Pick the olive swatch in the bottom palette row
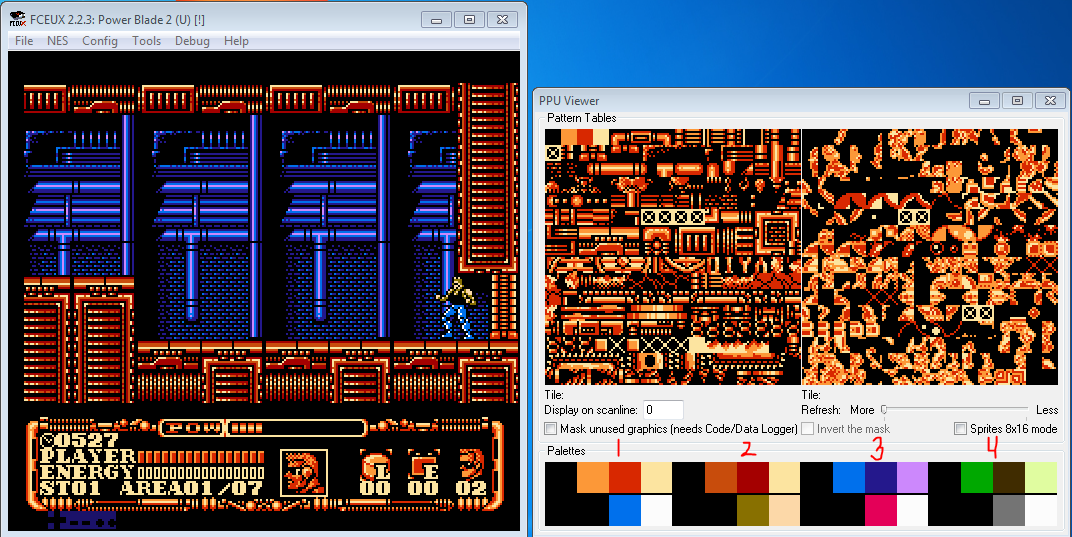The image size is (1072, 537). point(753,510)
